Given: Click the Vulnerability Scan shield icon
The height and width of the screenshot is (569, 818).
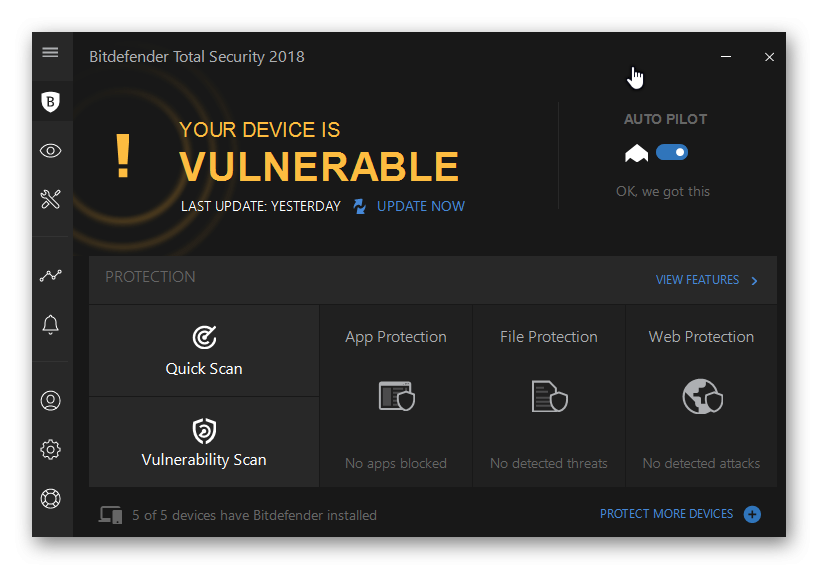Looking at the screenshot, I should (x=204, y=431).
